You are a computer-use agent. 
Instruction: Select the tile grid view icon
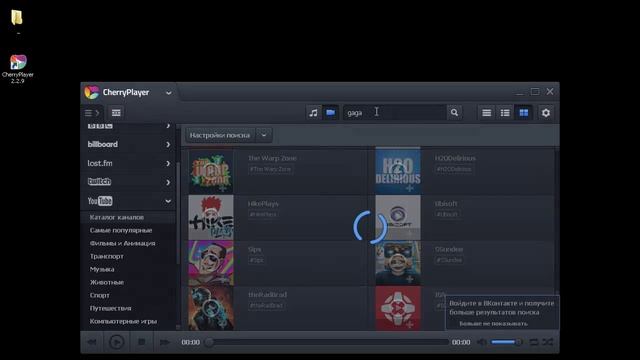click(x=524, y=113)
